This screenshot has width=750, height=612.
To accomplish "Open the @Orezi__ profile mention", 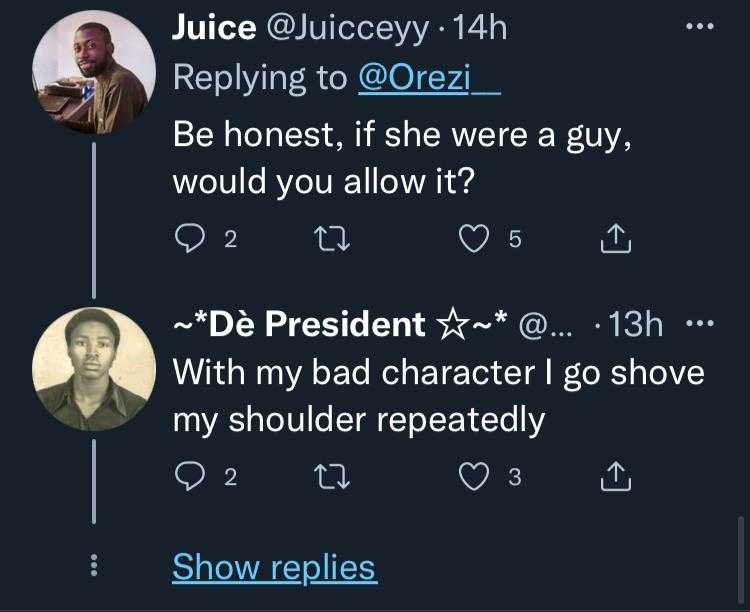I will [428, 80].
